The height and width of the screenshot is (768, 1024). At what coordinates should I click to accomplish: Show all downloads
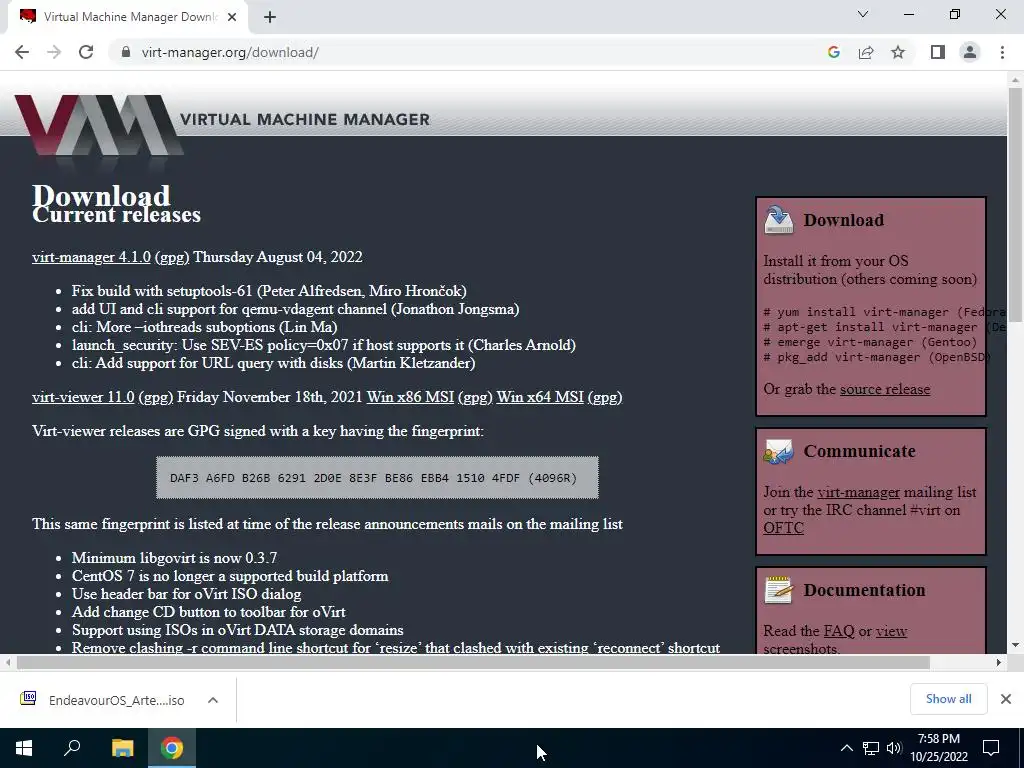point(948,699)
